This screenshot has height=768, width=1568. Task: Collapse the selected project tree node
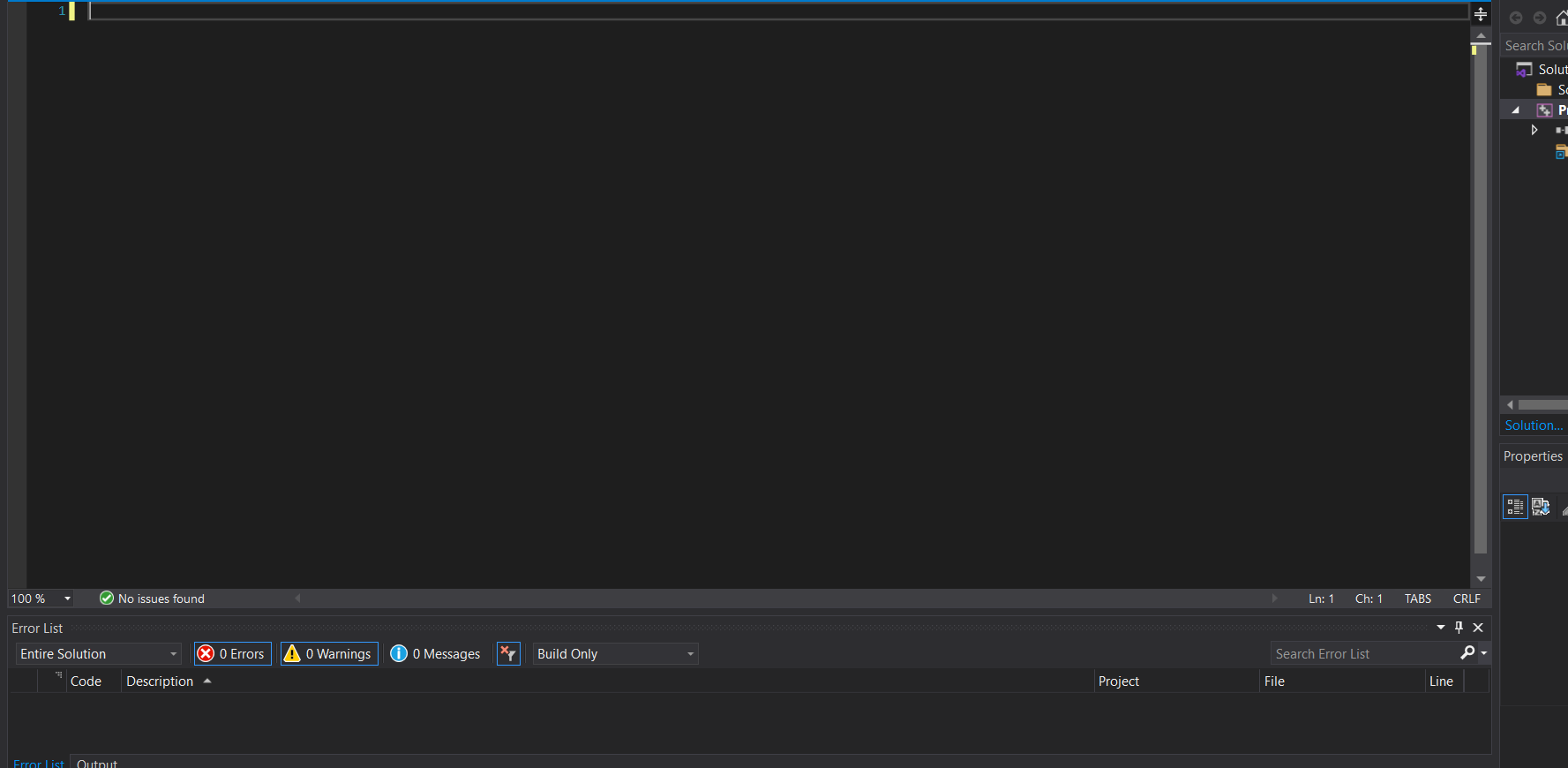point(1516,110)
